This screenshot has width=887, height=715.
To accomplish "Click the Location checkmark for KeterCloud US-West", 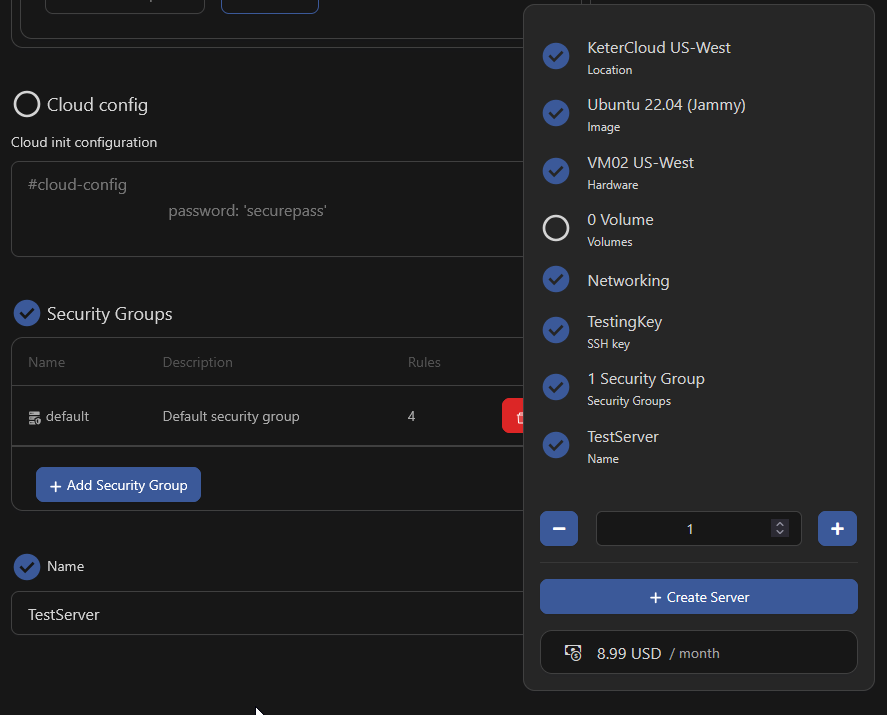I will click(556, 56).
